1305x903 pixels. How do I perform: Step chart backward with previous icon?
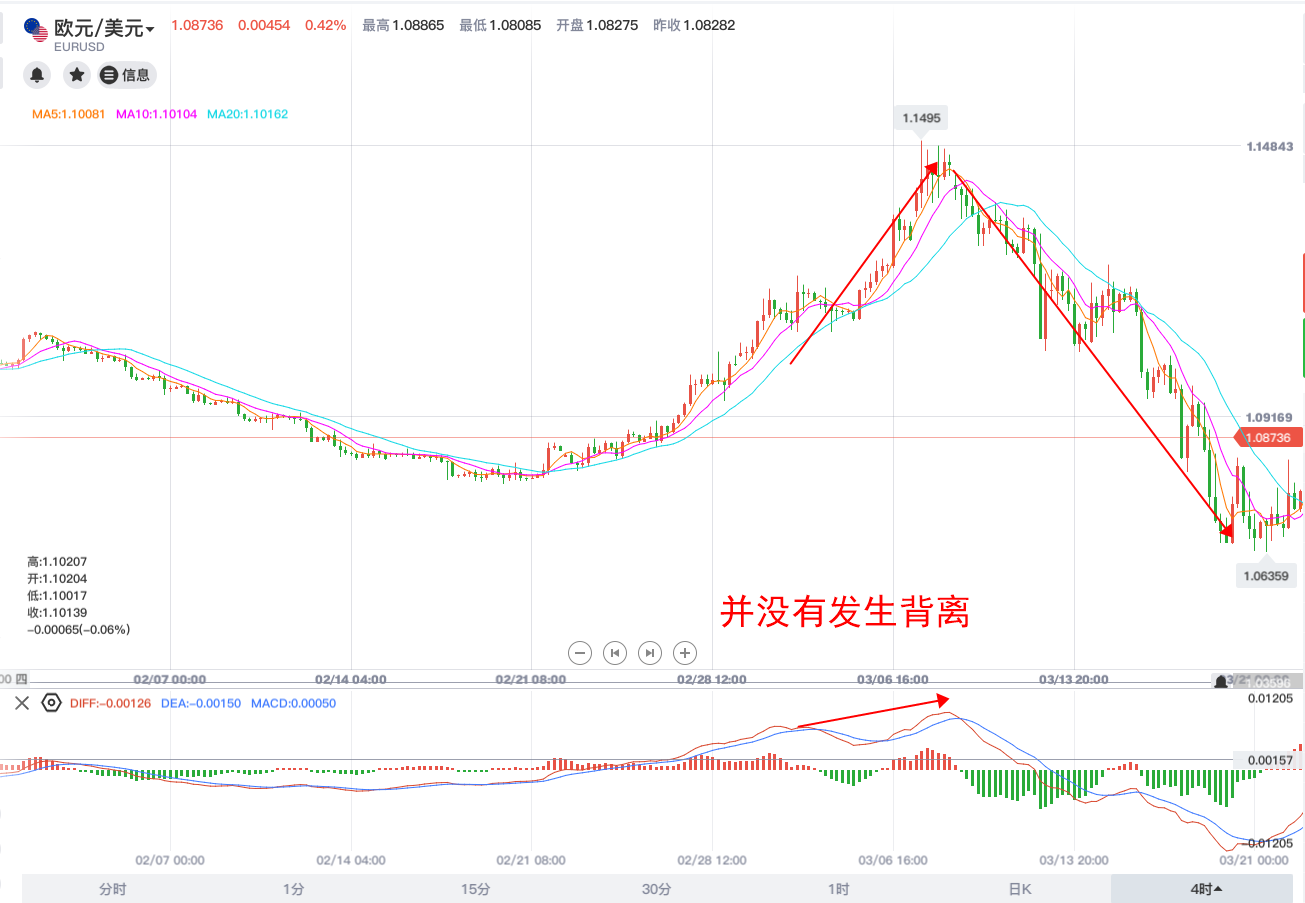615,653
